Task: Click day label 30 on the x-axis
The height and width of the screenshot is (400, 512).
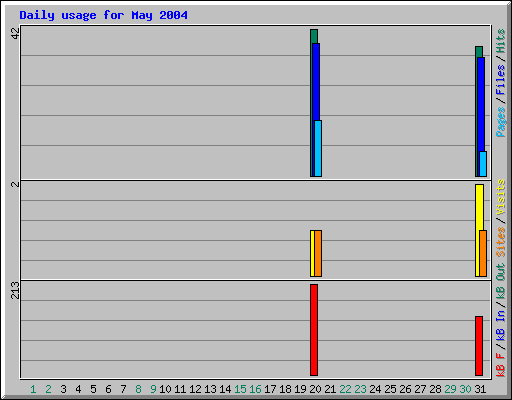Action: [x=465, y=389]
